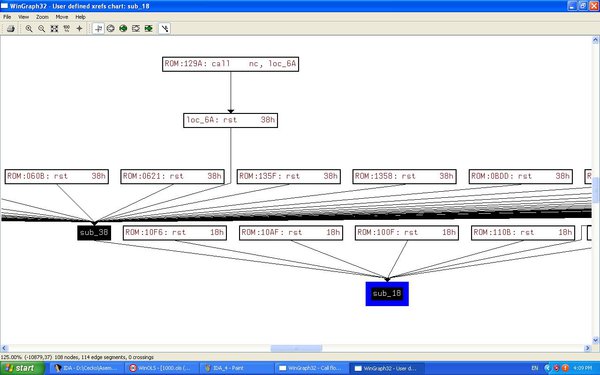Select the blue sub_18 graph node
Screen dimensions: 600x375
[x=387, y=293]
